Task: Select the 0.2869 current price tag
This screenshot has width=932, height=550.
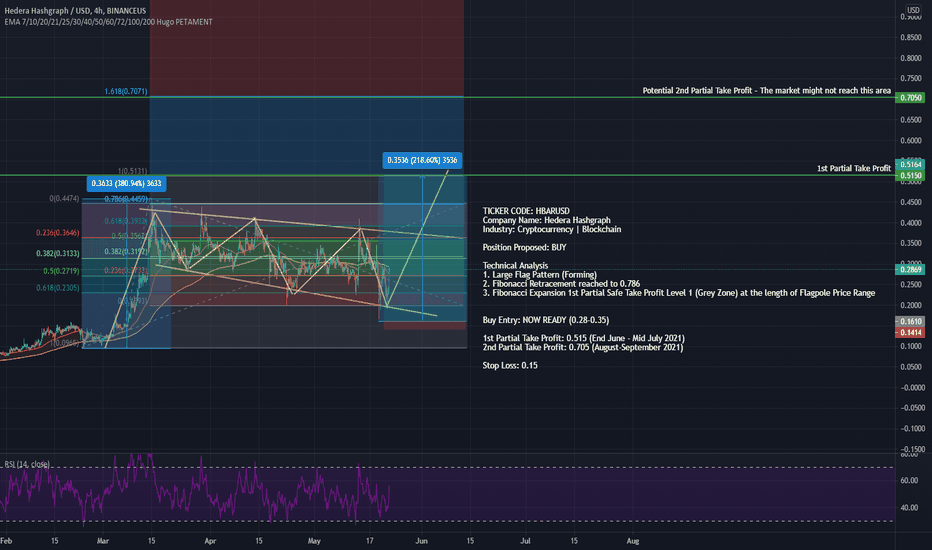Action: point(910,269)
